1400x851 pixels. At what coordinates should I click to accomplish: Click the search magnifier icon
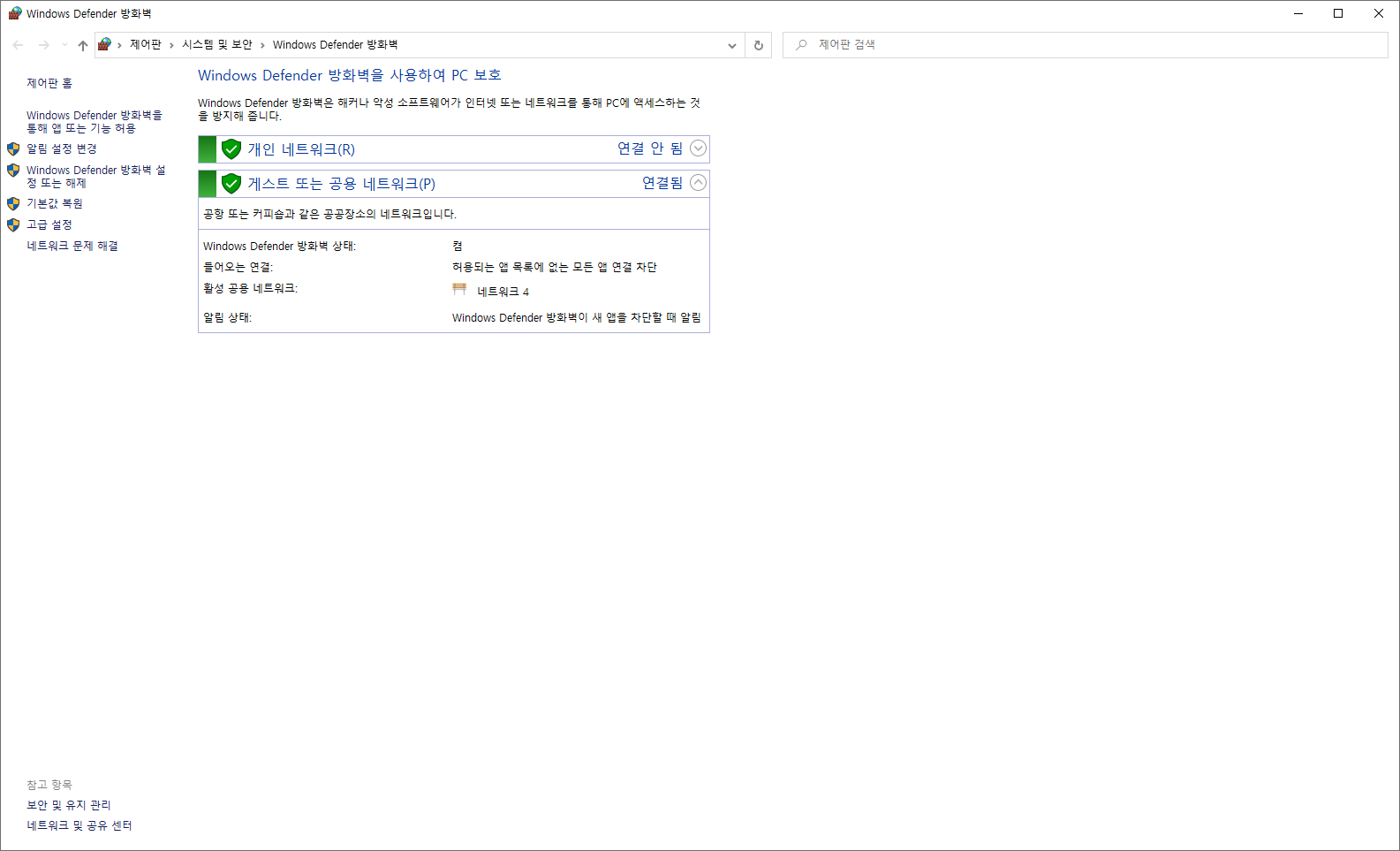coord(801,44)
